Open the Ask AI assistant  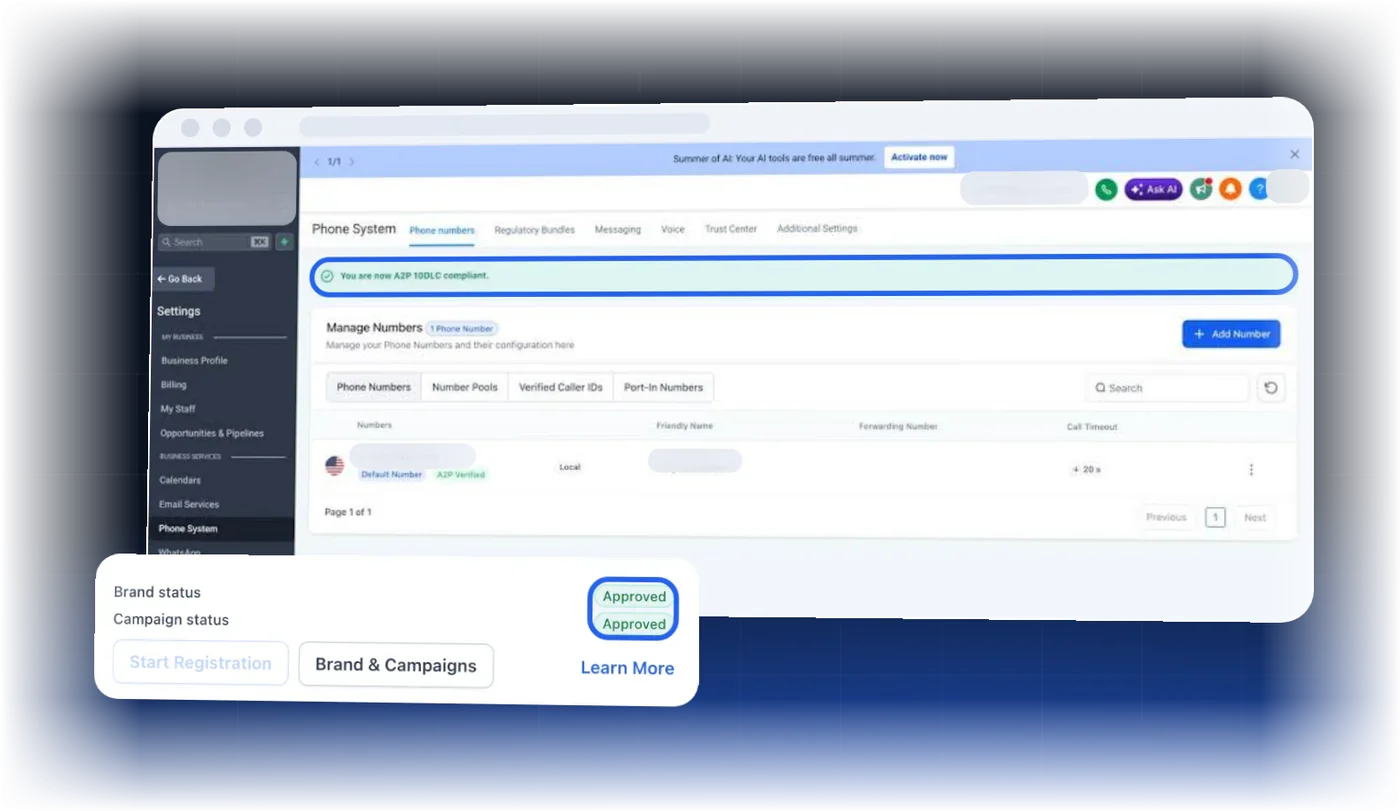tap(1154, 189)
